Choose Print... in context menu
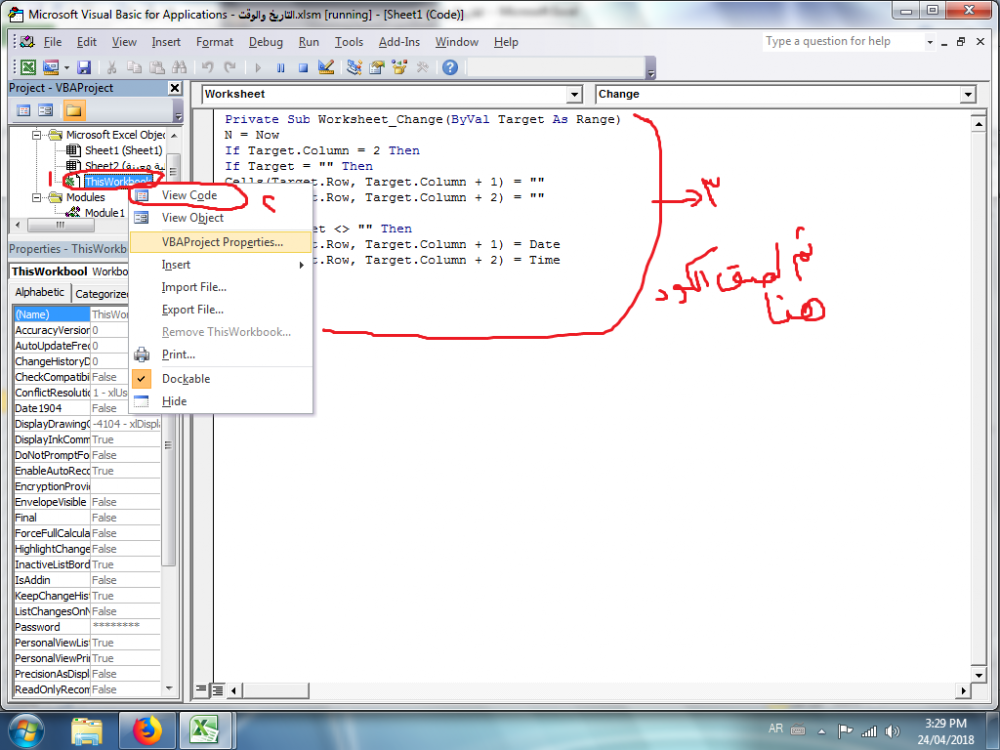This screenshot has width=1000, height=750. [x=221, y=355]
